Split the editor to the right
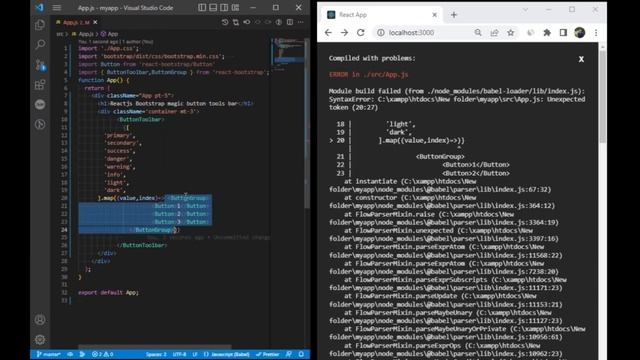The image size is (640, 360). point(290,22)
